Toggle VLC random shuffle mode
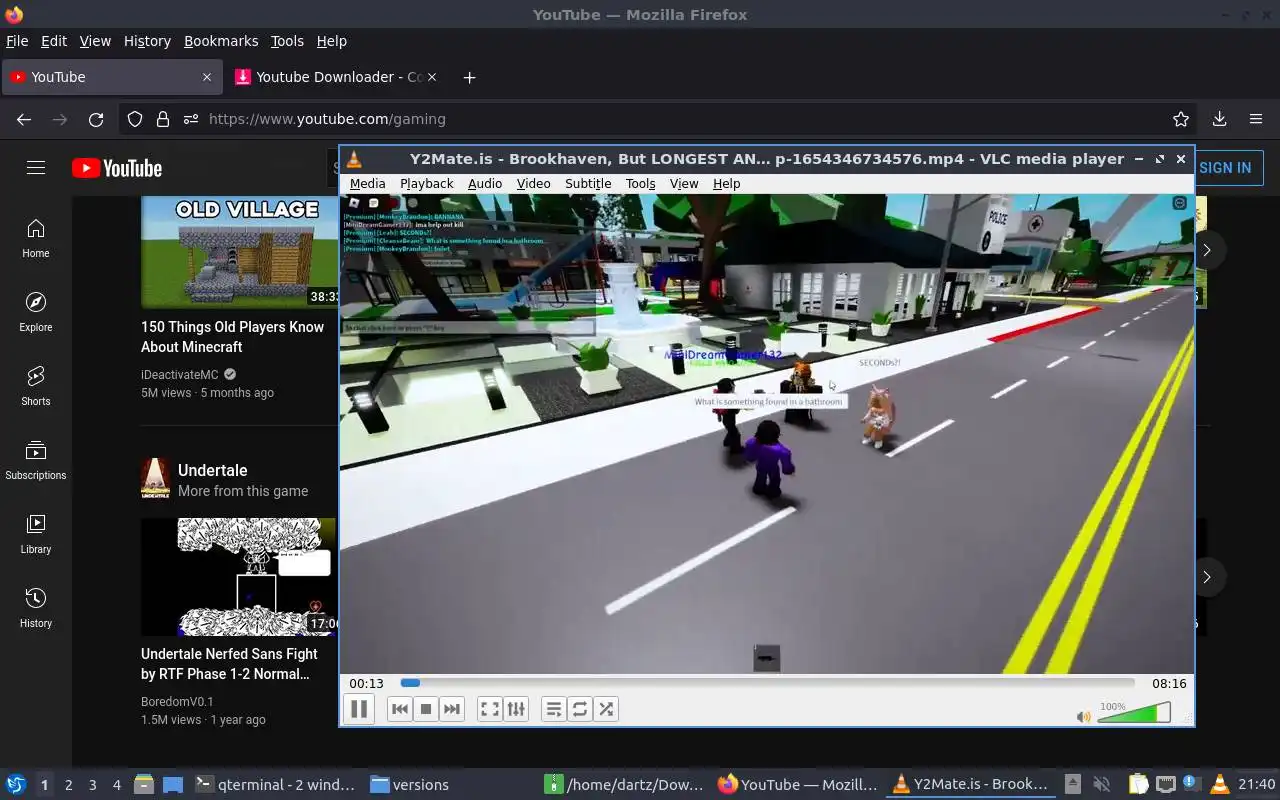Image resolution: width=1280 pixels, height=800 pixels. pos(606,709)
